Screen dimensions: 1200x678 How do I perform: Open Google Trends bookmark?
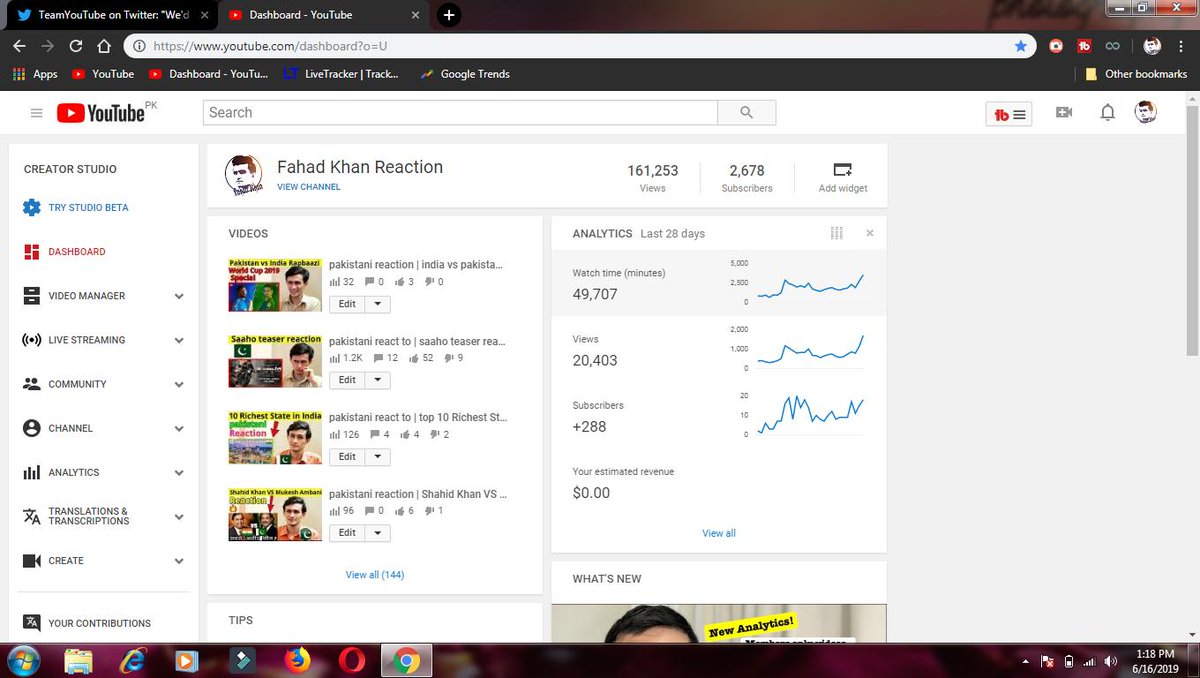coord(465,74)
